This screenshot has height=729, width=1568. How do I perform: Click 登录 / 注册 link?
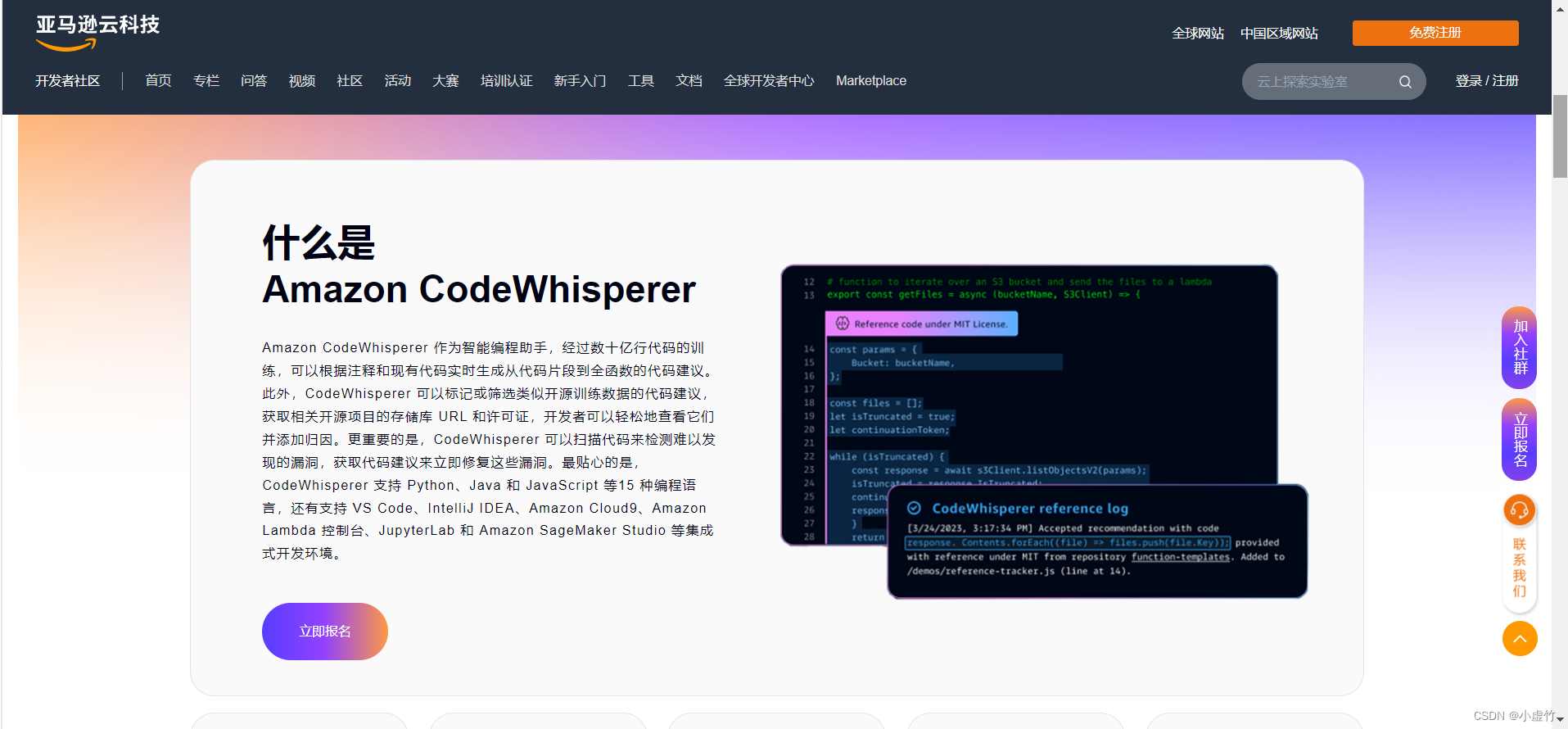pyautogui.click(x=1487, y=81)
